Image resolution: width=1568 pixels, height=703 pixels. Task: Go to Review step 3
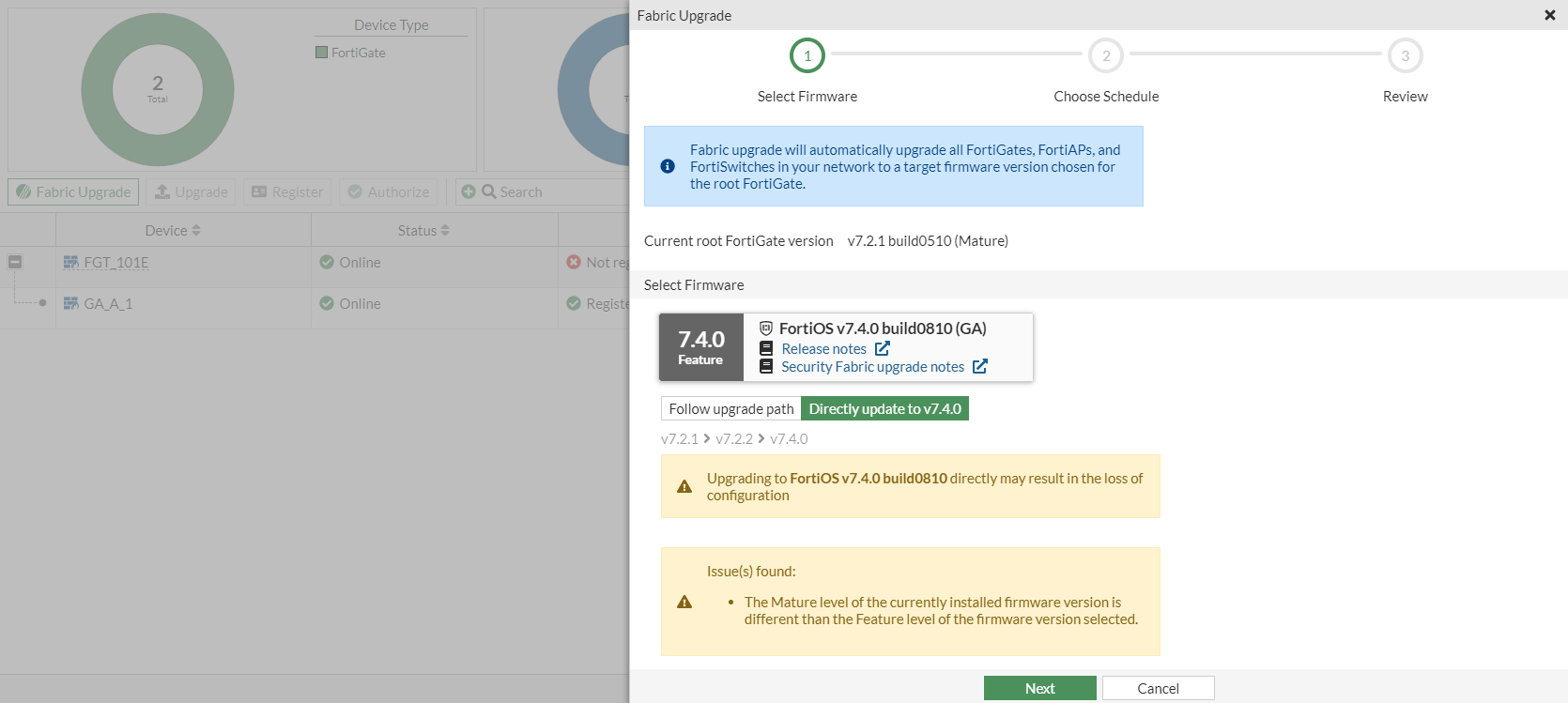tap(1405, 55)
